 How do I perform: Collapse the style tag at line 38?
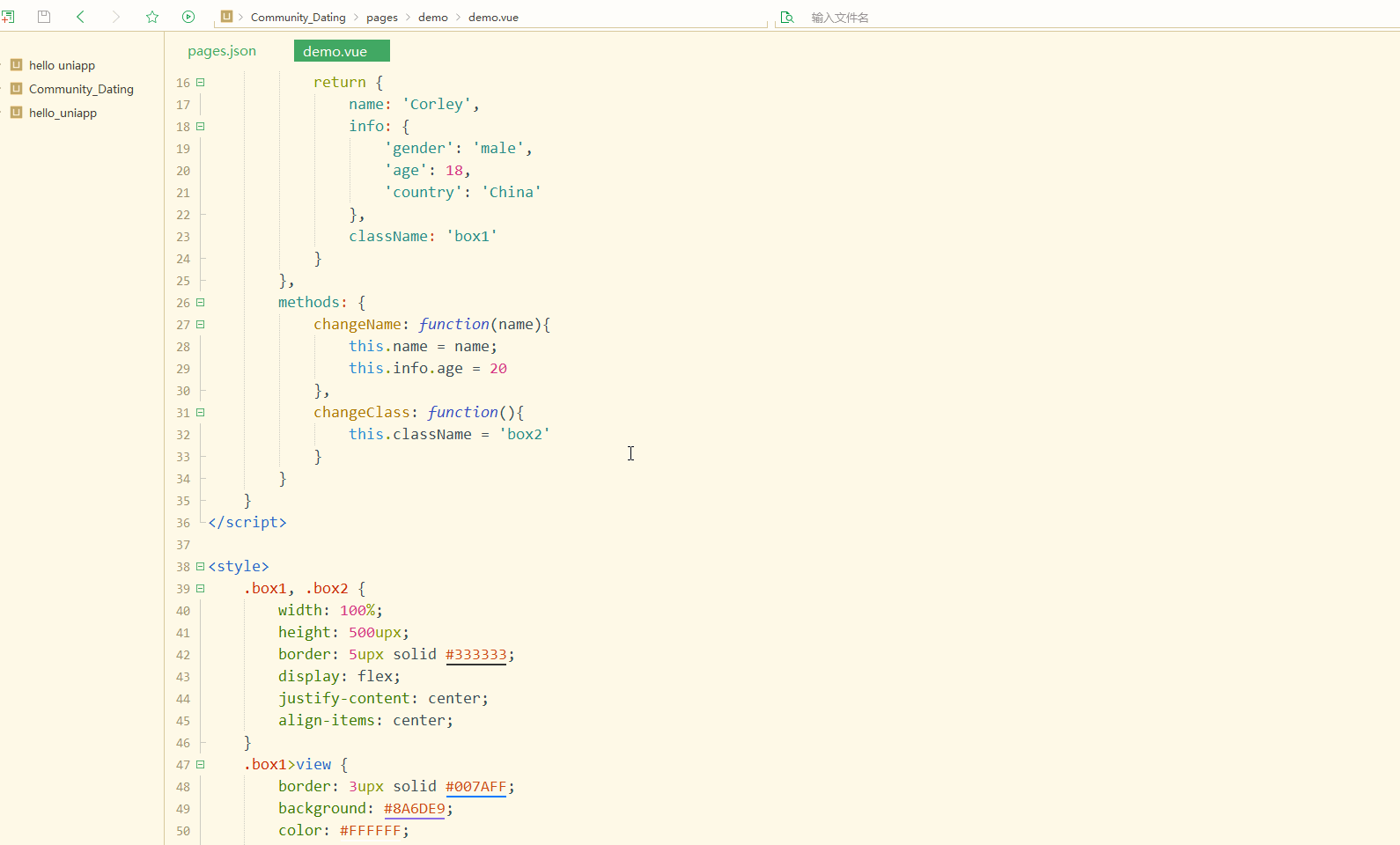pos(201,566)
